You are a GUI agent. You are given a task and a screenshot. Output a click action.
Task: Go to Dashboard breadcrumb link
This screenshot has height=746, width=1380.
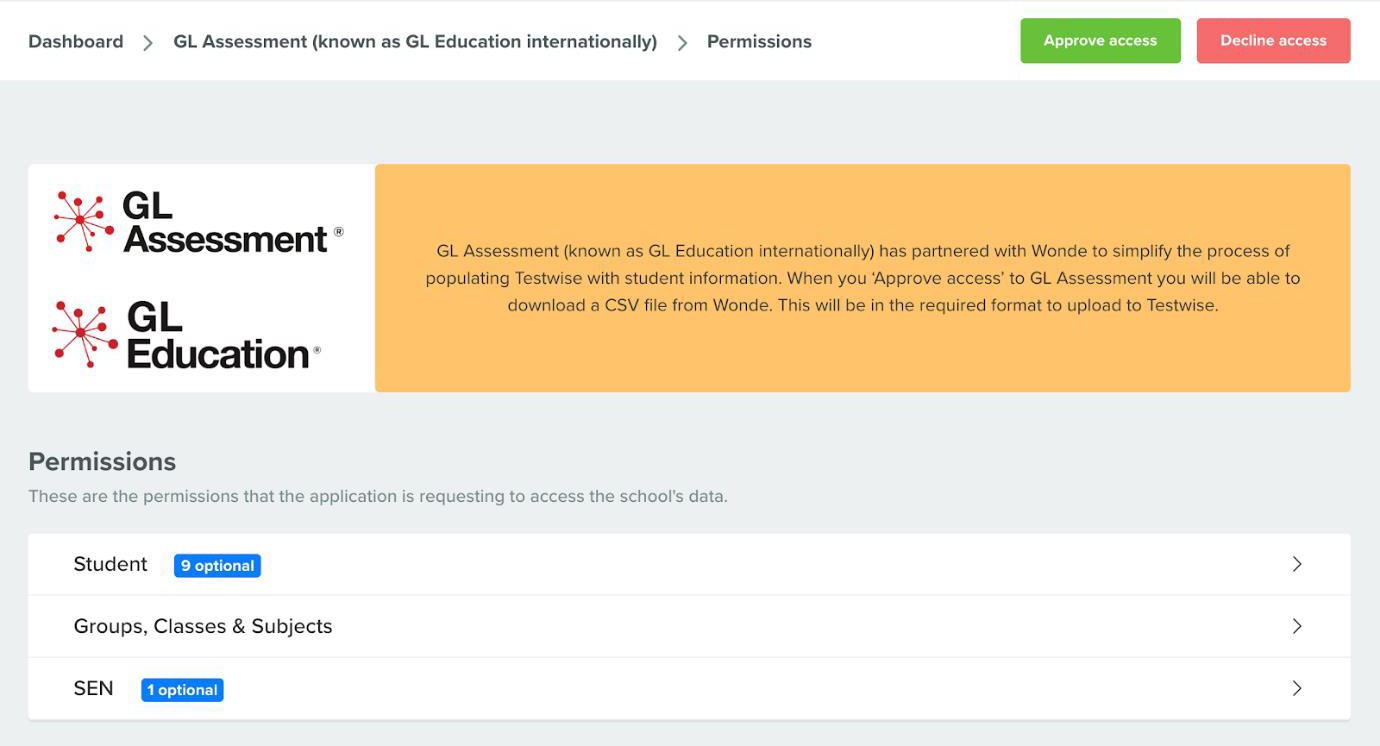pyautogui.click(x=76, y=42)
